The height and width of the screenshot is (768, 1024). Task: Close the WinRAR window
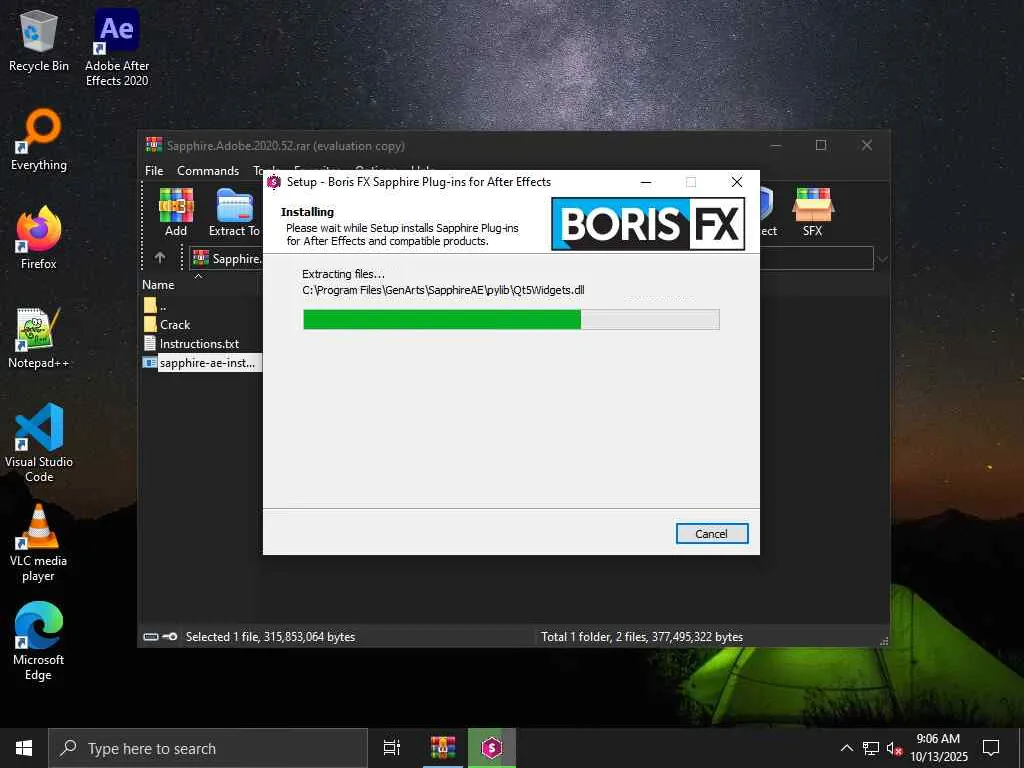pos(867,145)
